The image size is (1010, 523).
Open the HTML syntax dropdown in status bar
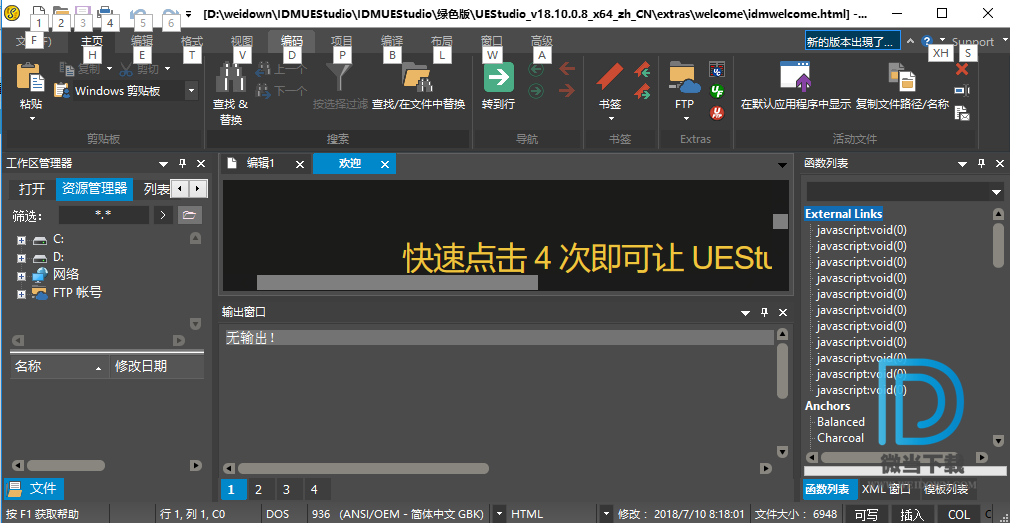(x=605, y=515)
